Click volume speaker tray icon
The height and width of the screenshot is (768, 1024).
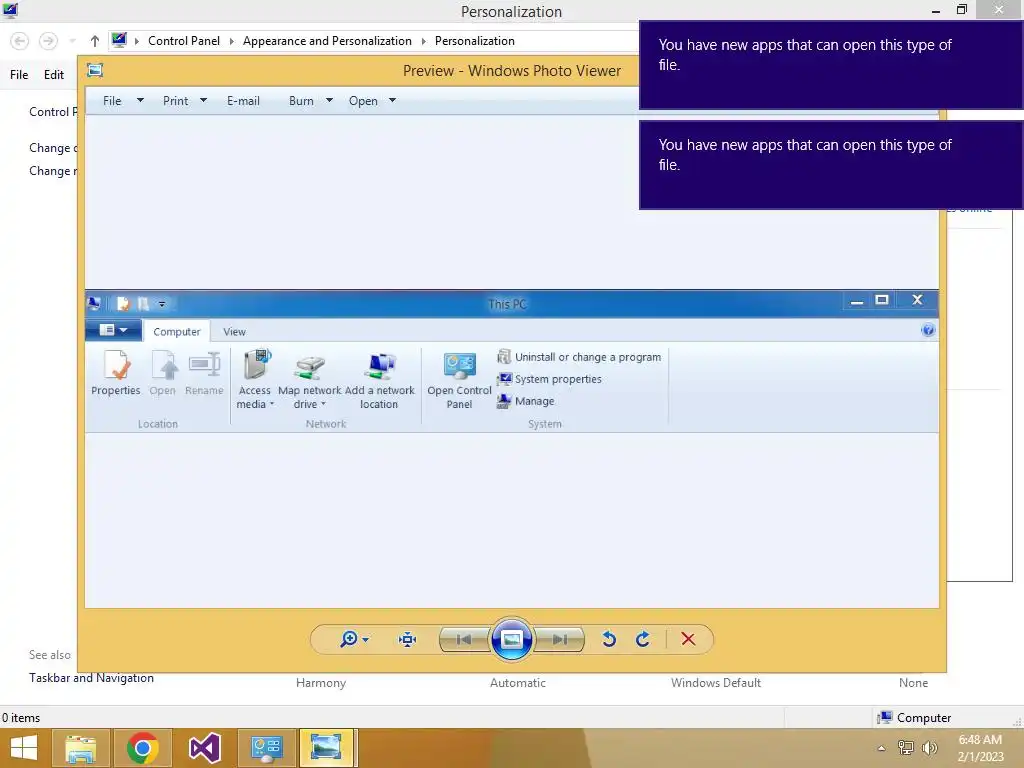click(x=930, y=748)
